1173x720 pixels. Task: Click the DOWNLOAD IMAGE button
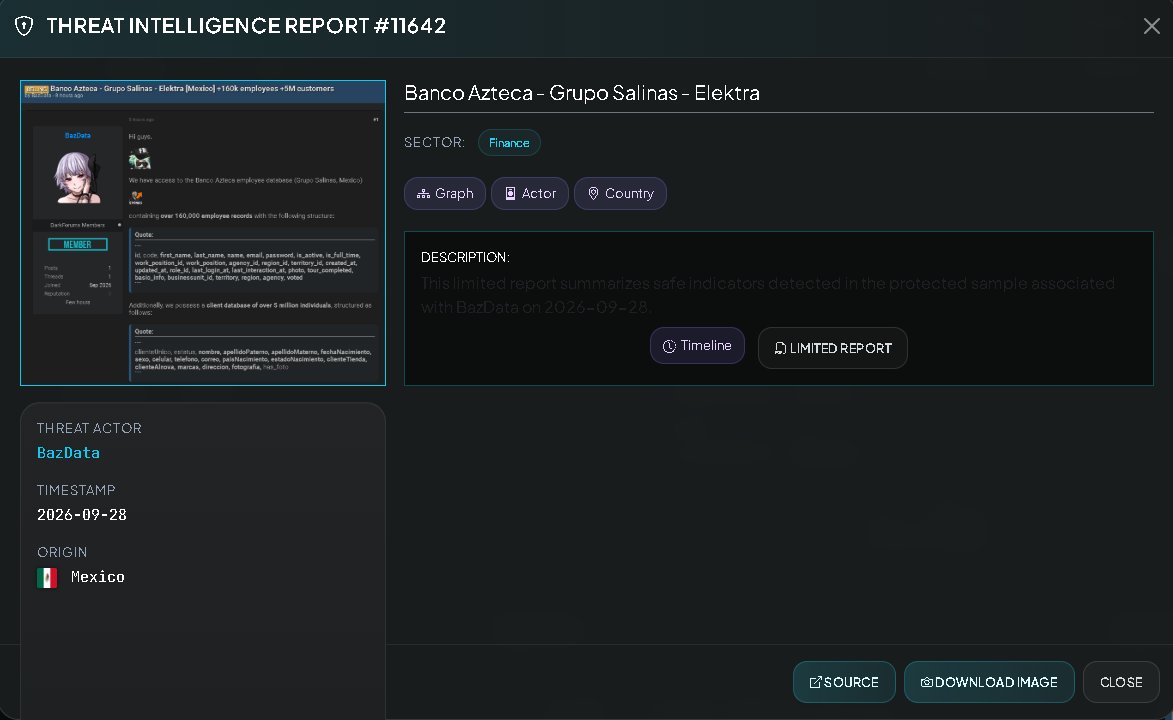pyautogui.click(x=989, y=682)
